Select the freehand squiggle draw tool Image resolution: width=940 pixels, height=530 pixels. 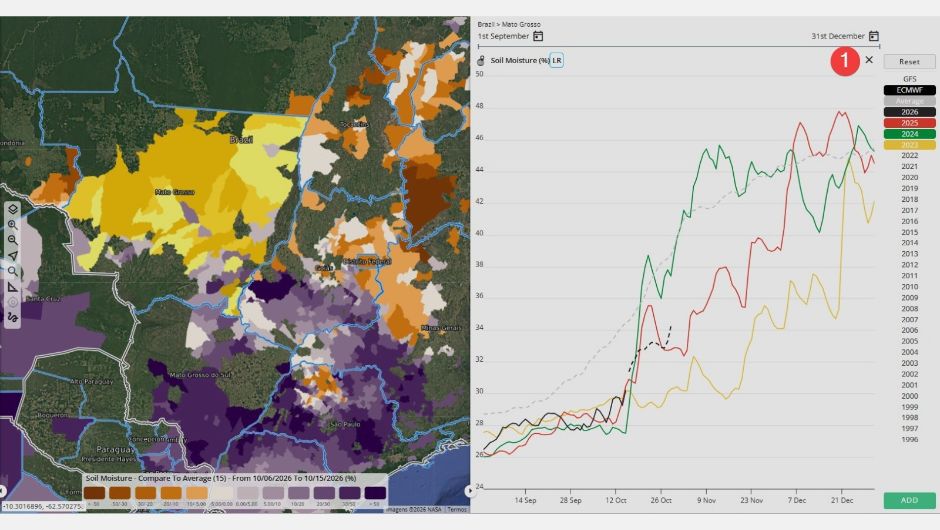pos(13,317)
